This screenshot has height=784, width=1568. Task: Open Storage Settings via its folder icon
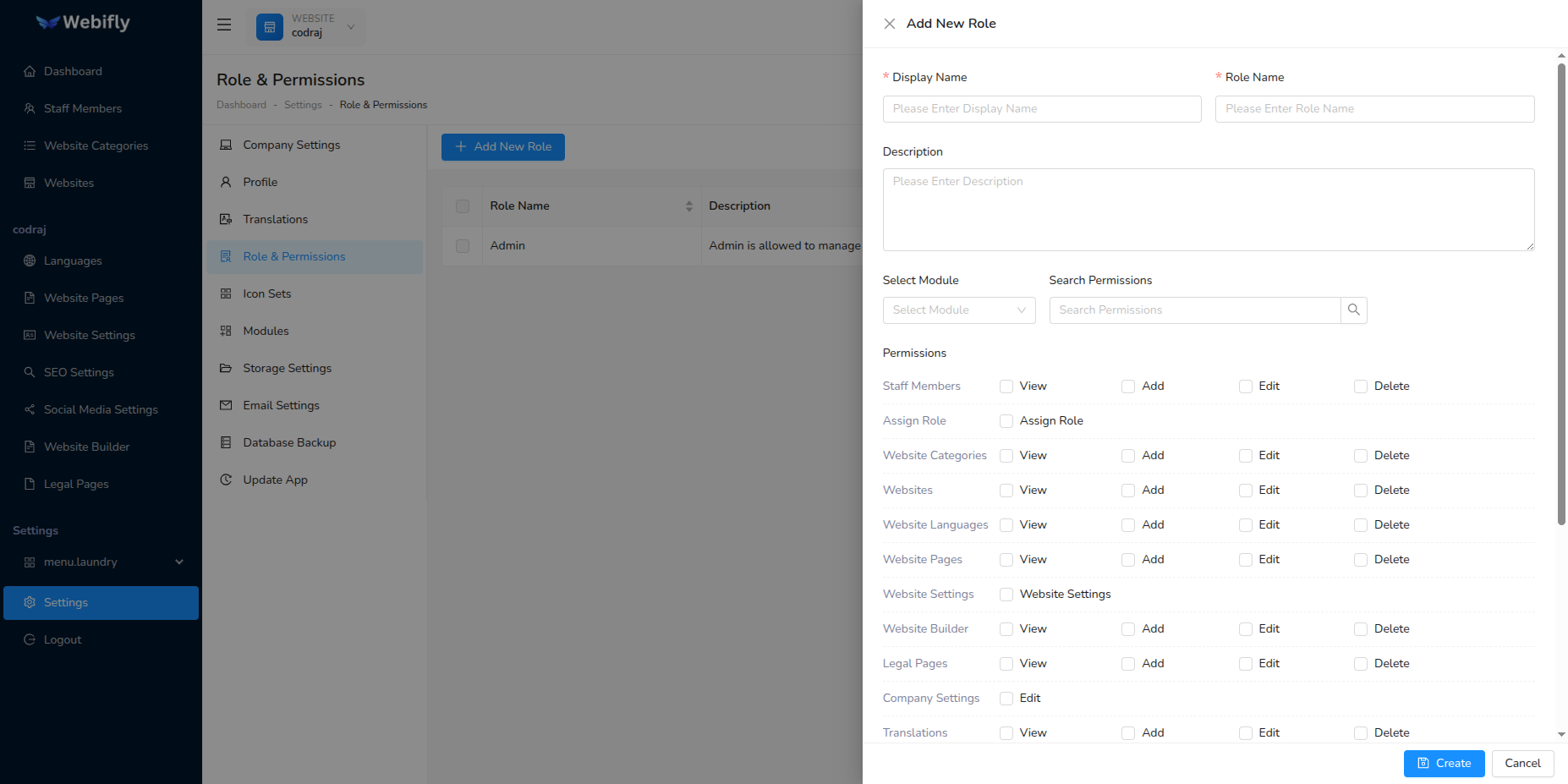(225, 368)
